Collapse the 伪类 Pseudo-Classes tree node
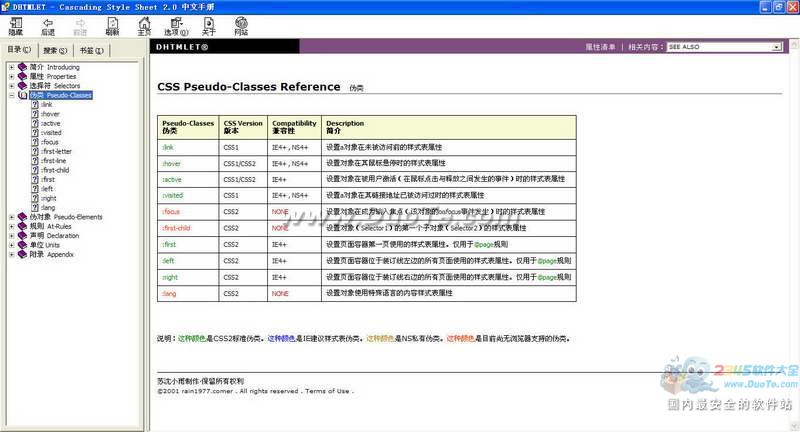 click(11, 95)
